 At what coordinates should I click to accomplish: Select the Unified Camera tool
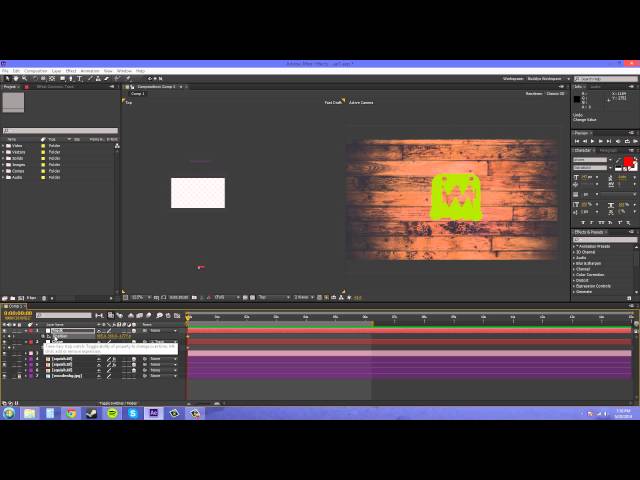coord(43,78)
